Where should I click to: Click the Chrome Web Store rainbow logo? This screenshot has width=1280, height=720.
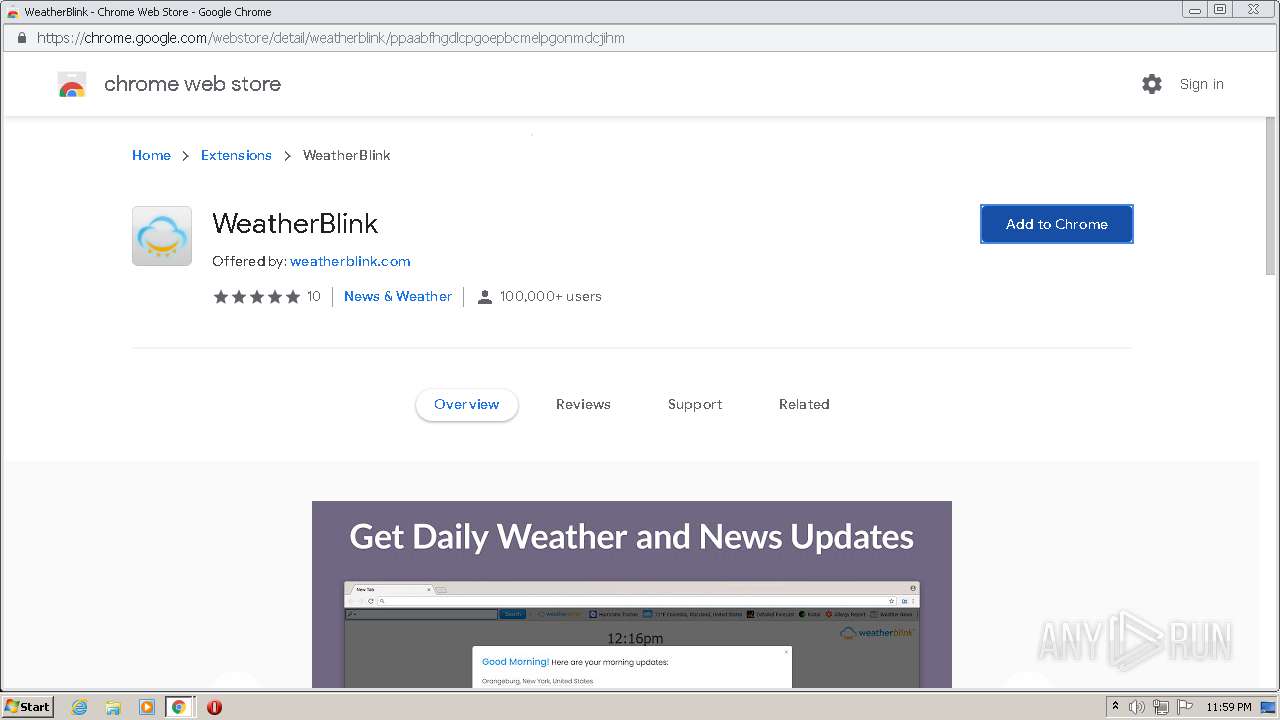[x=72, y=85]
